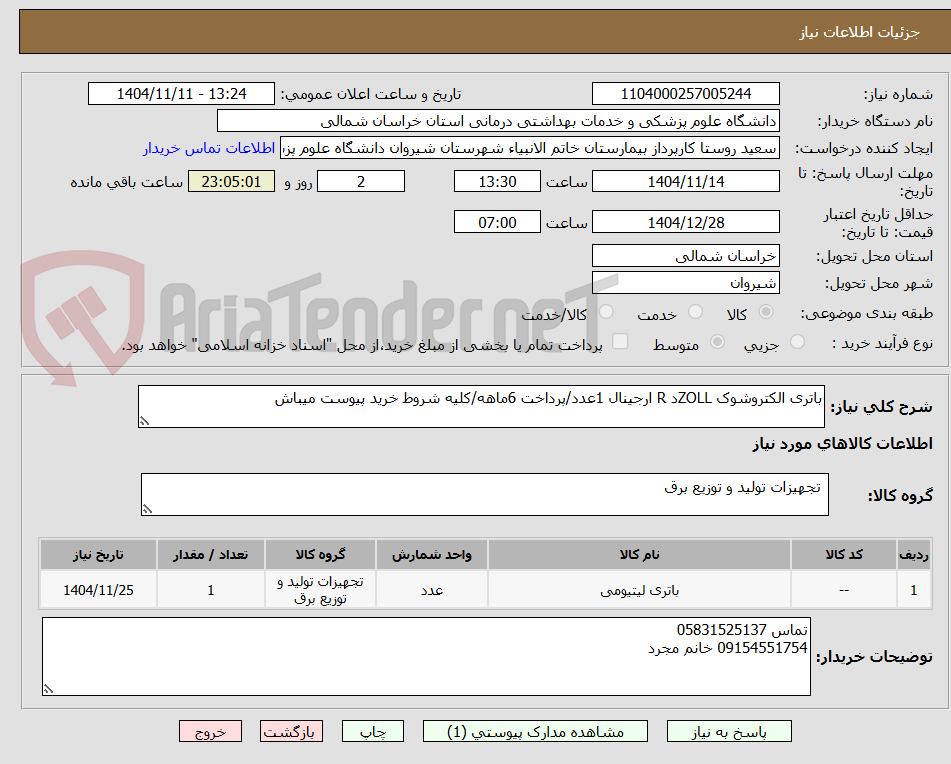951x764 pixels.
Task: Click the باتری لیتیومی item name cell
Action: pyautogui.click(x=639, y=590)
